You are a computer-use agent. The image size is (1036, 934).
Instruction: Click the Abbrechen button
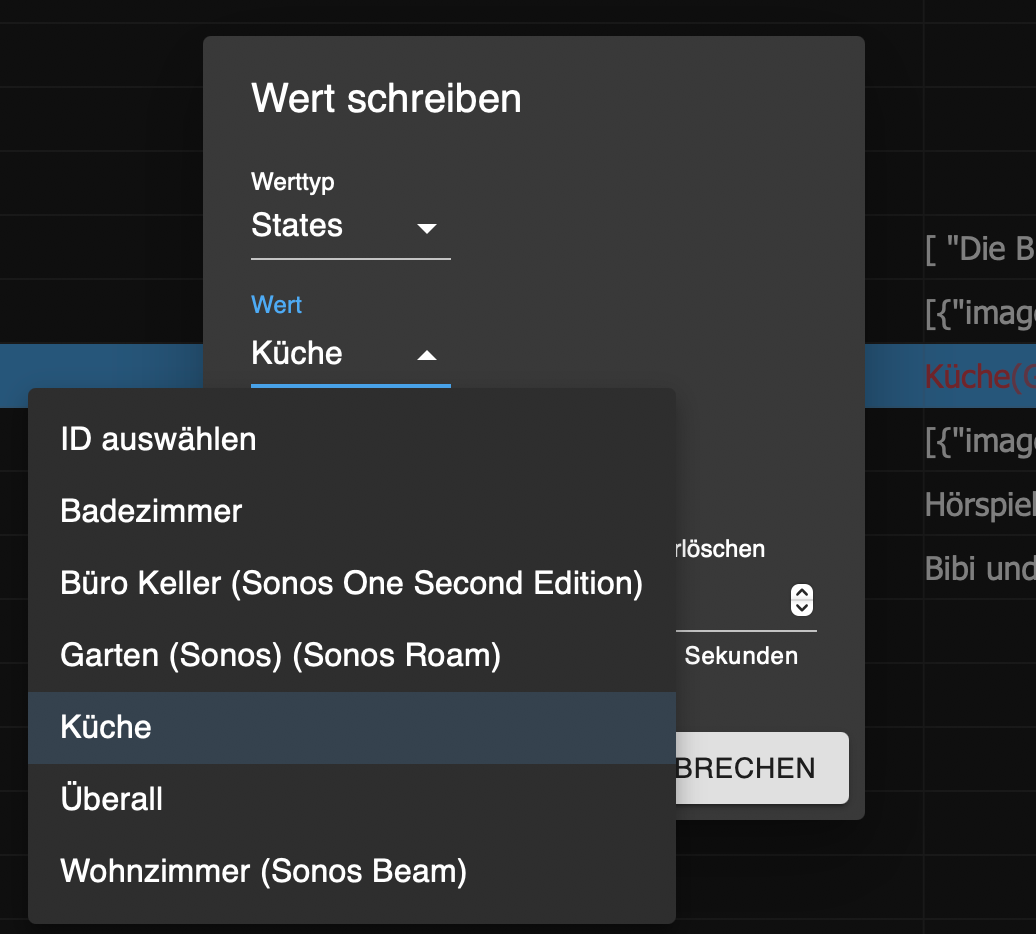tap(761, 768)
